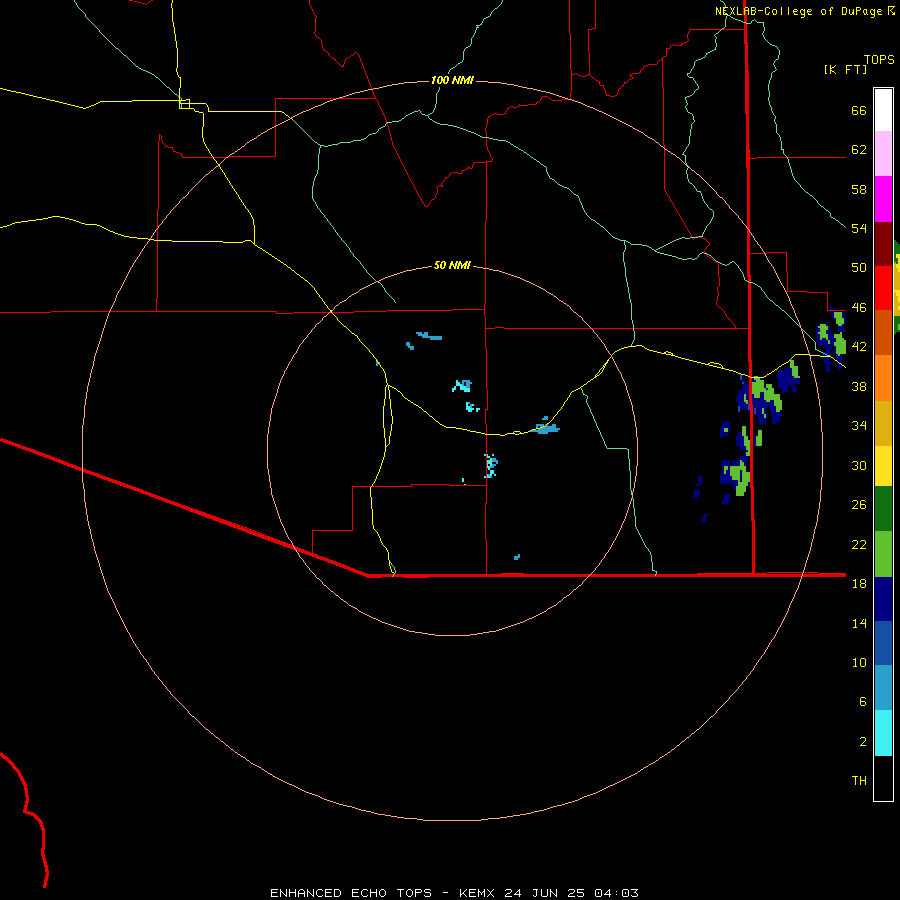Click the white swatch in the tops legend

click(883, 110)
